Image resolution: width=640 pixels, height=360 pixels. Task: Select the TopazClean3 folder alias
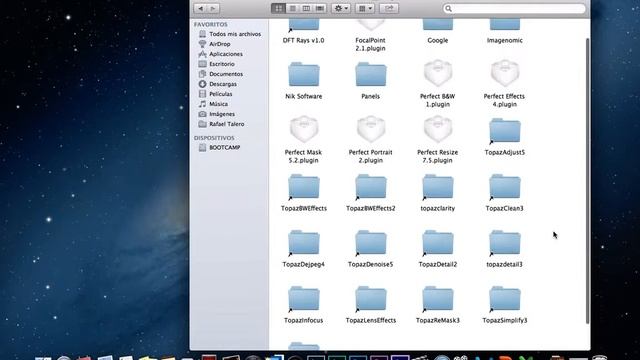(504, 186)
